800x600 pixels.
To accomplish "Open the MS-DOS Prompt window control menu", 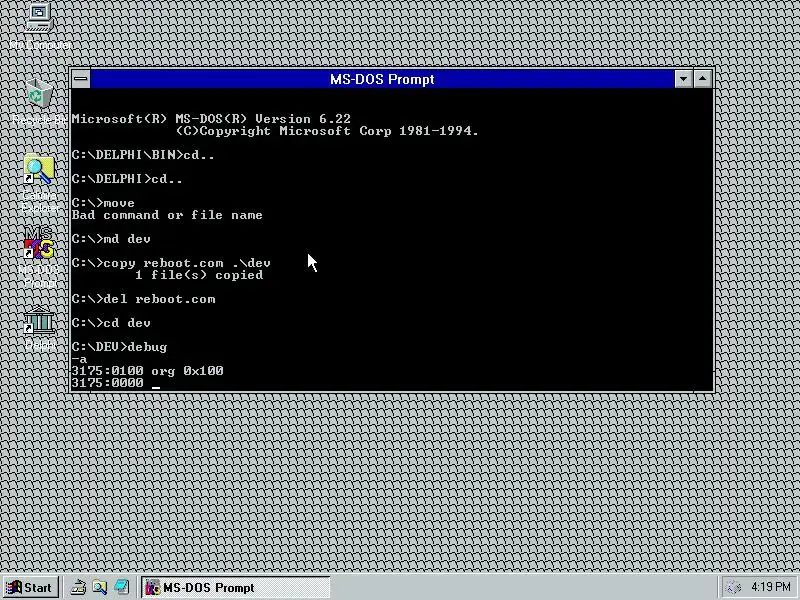I will (81, 79).
